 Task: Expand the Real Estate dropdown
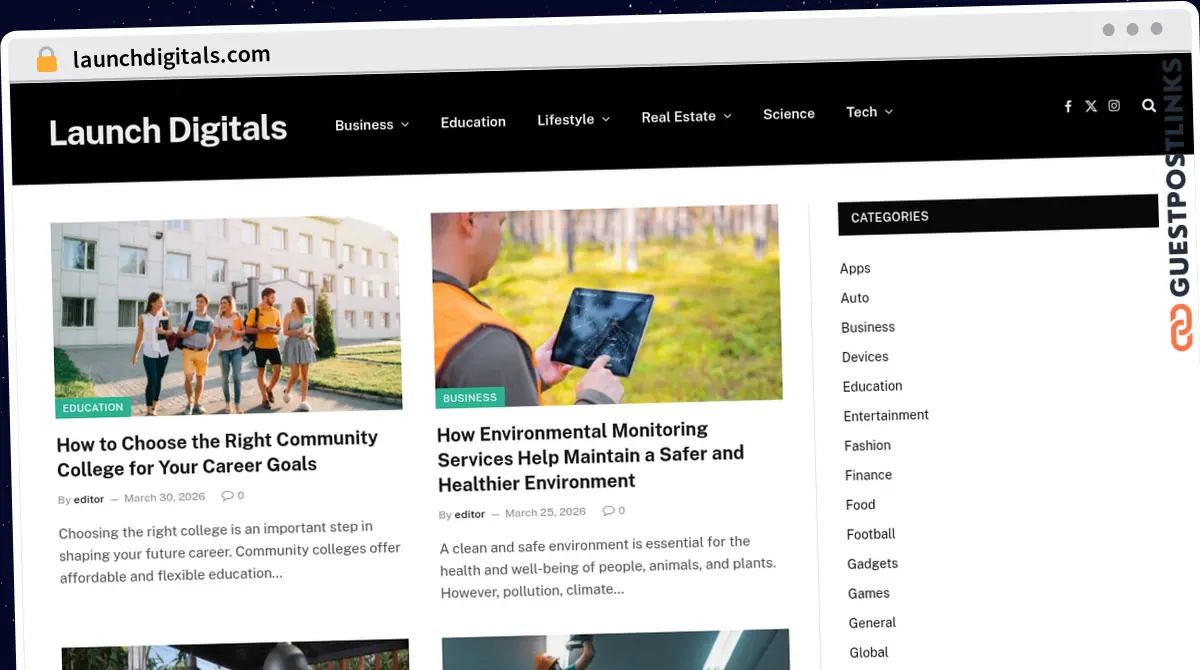[x=686, y=117]
